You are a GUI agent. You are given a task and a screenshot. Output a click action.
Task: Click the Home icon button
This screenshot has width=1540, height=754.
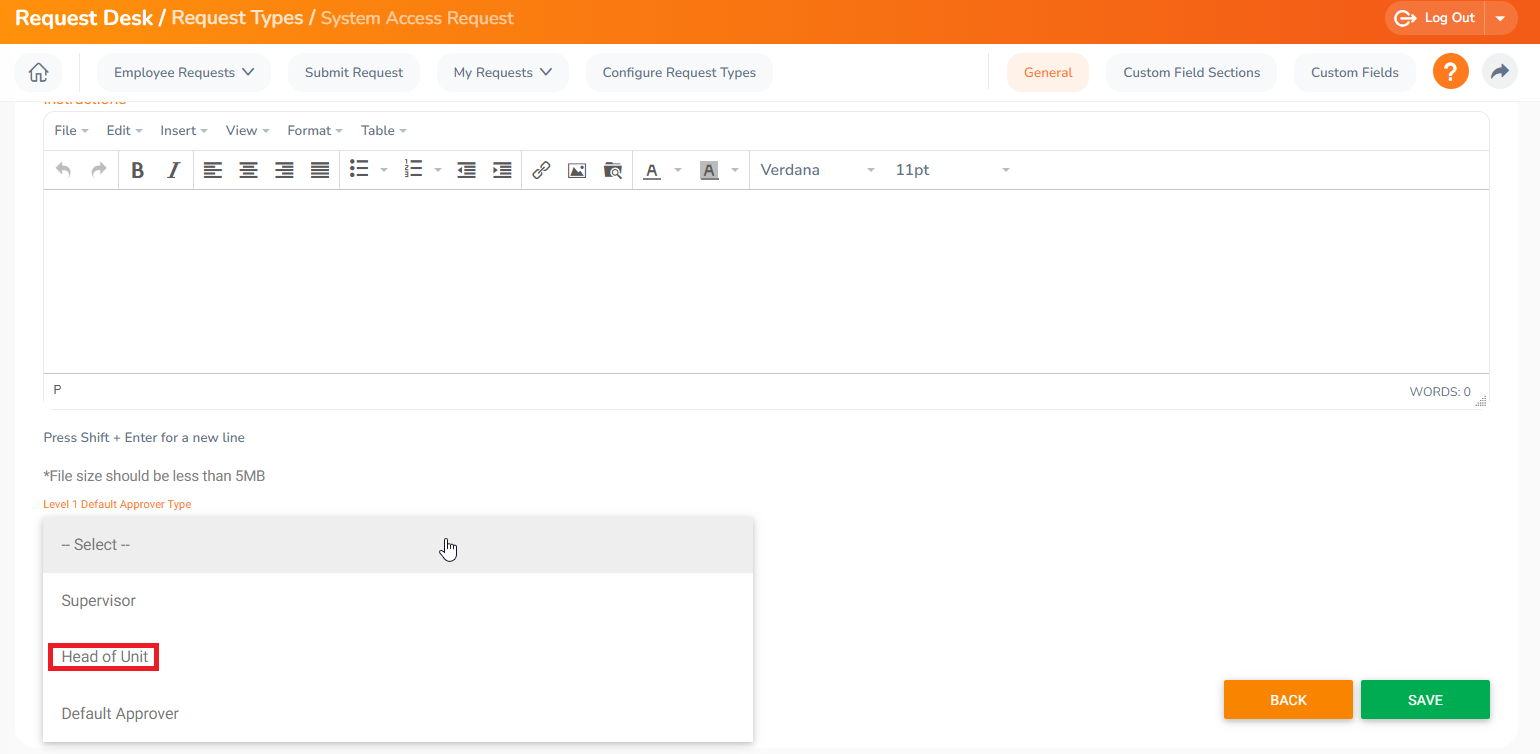[38, 72]
